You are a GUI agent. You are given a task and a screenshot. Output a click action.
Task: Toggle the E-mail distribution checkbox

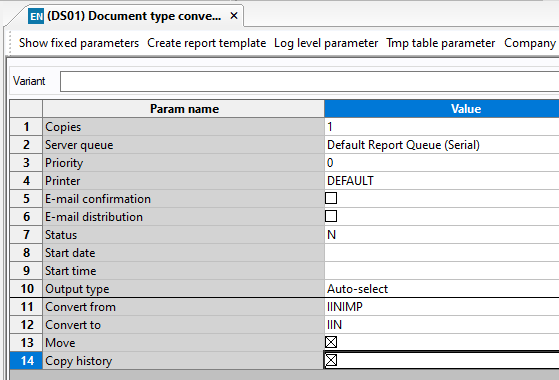click(x=331, y=216)
